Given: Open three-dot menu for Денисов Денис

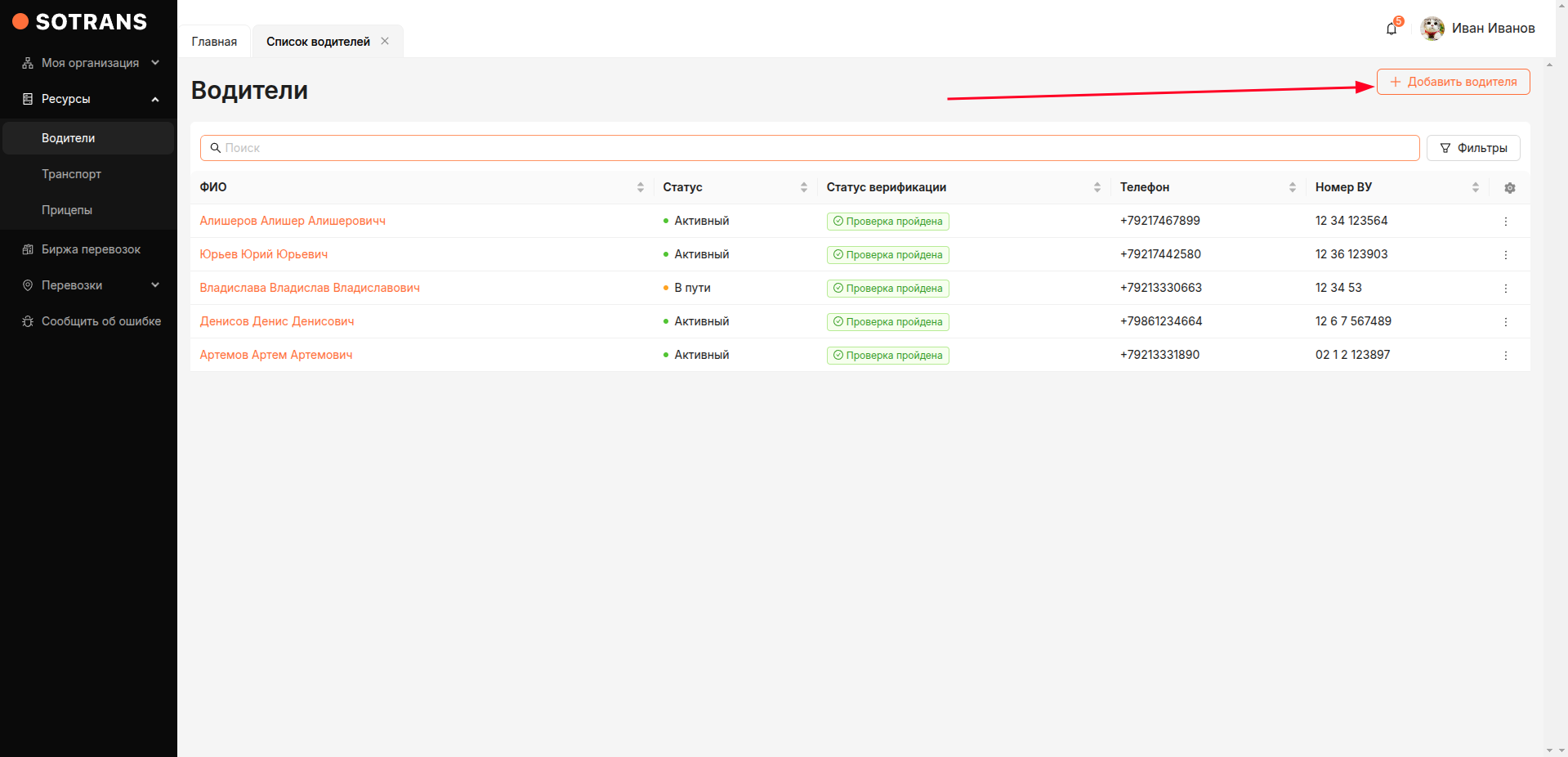Looking at the screenshot, I should click(x=1505, y=322).
